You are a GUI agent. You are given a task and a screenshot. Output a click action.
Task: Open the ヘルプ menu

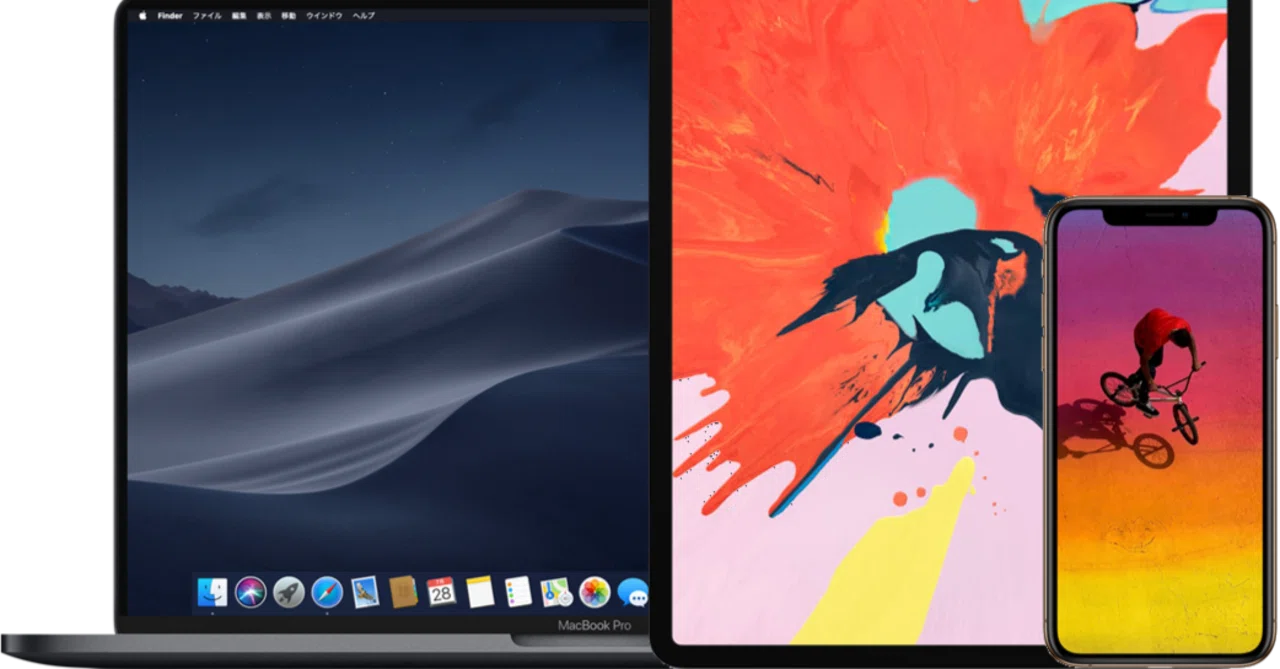(x=363, y=16)
